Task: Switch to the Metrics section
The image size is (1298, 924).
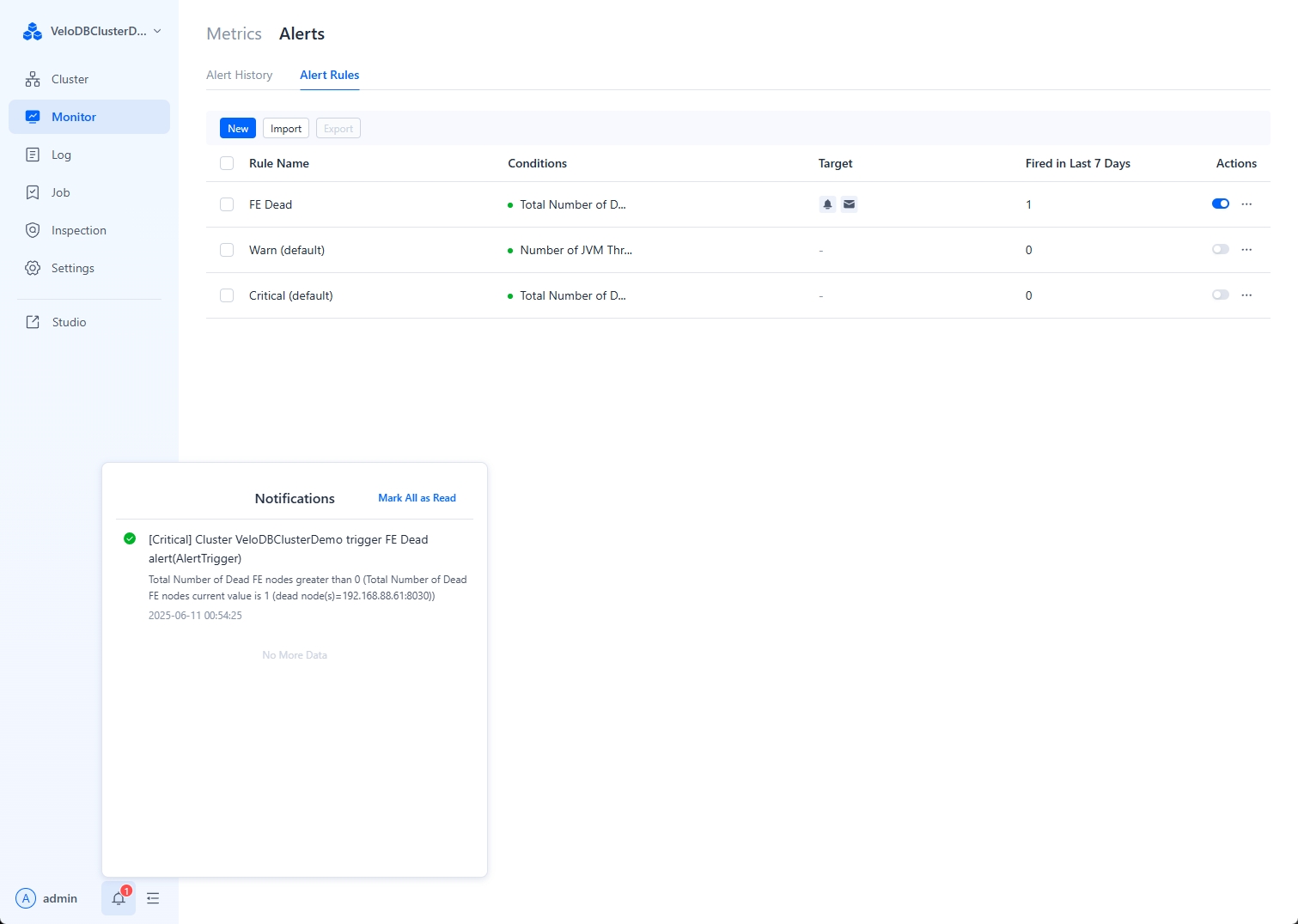Action: click(x=234, y=33)
